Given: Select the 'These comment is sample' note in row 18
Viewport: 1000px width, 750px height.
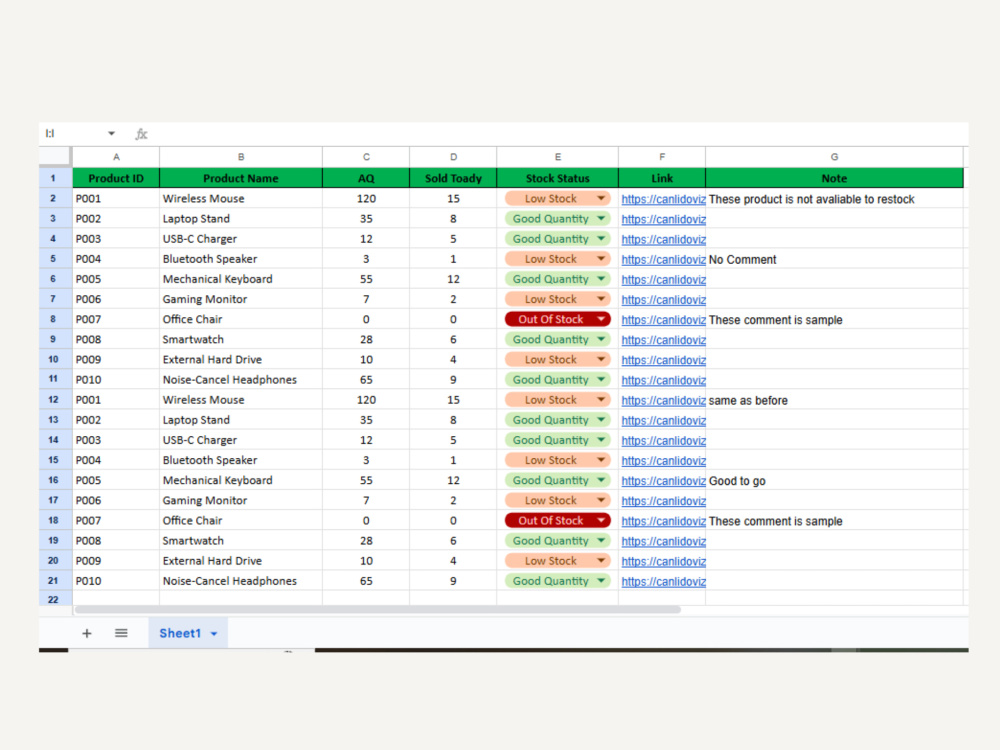Looking at the screenshot, I should 834,521.
